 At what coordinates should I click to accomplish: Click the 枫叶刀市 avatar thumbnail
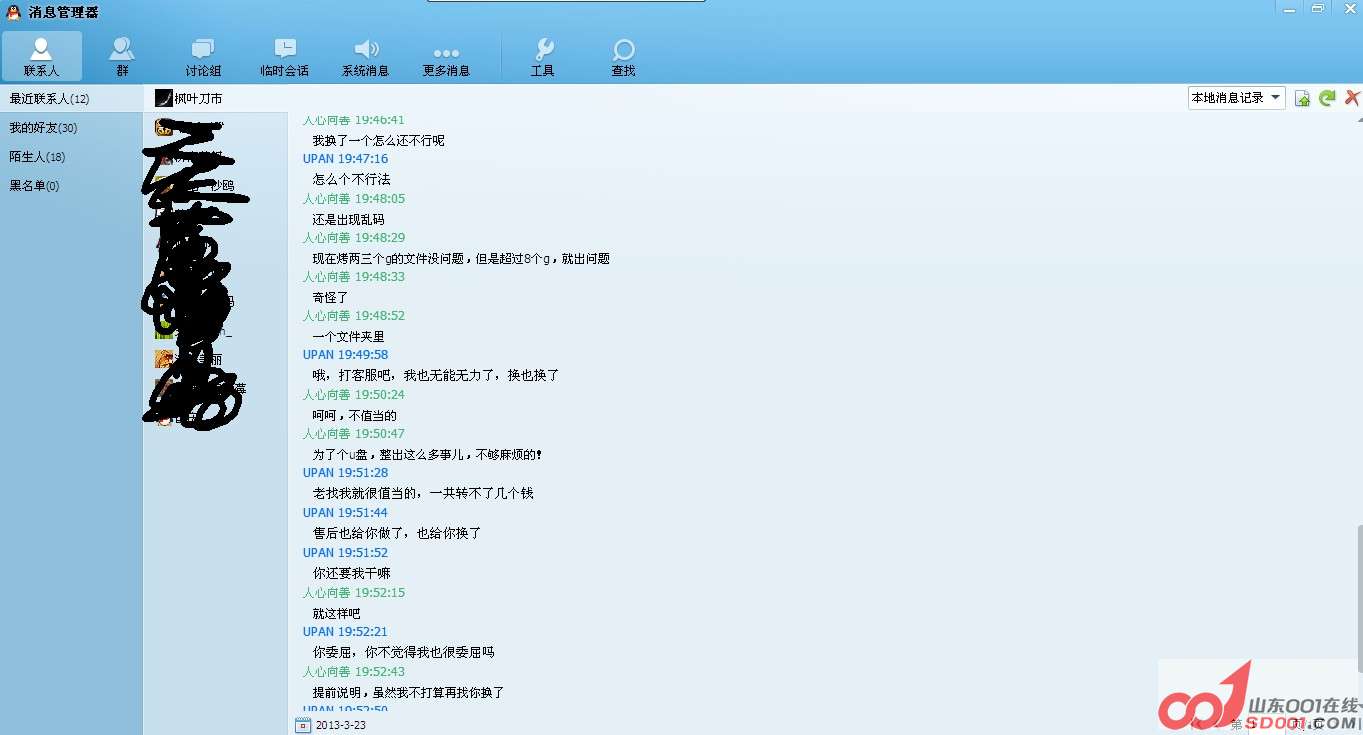click(x=164, y=98)
